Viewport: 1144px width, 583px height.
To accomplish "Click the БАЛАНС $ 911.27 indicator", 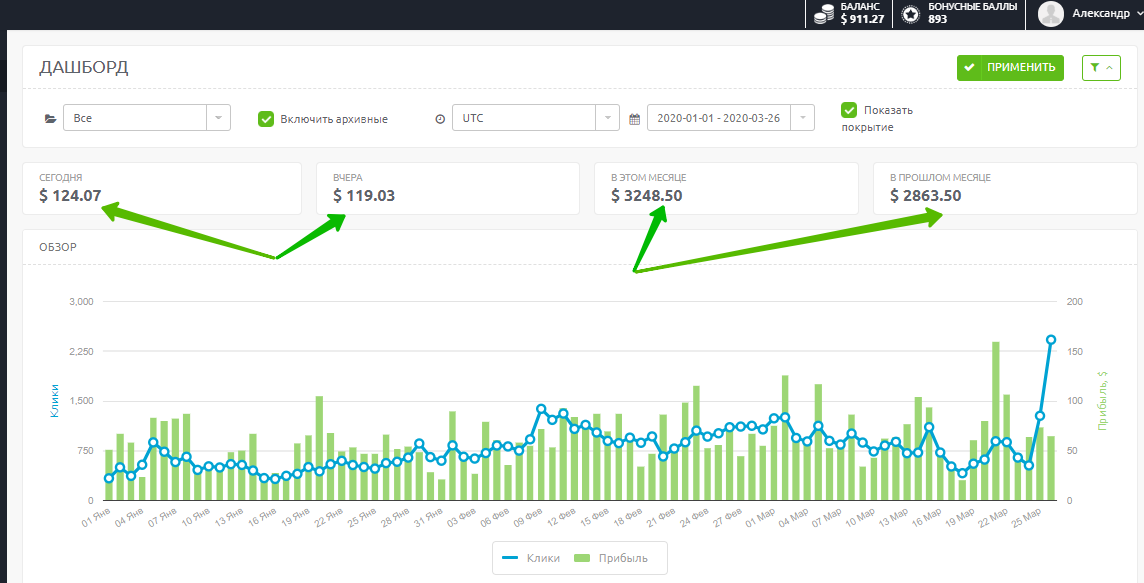I will pos(849,14).
